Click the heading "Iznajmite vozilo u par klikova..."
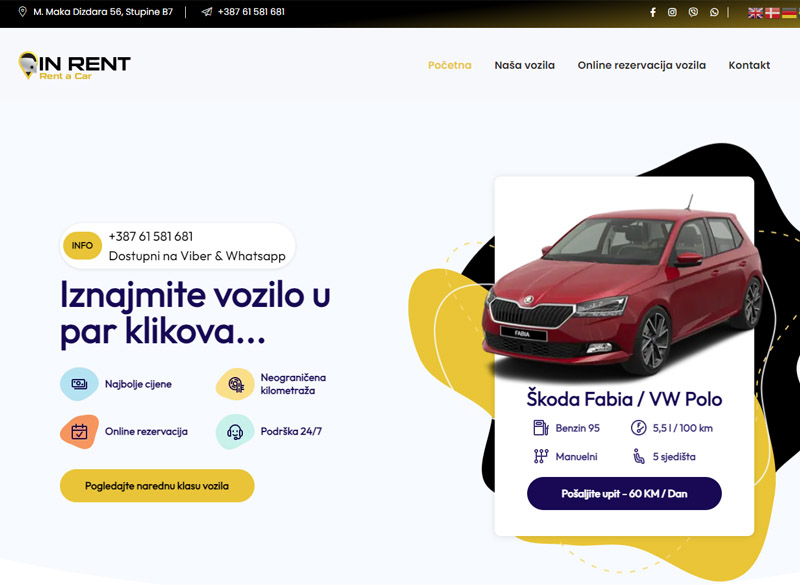 tap(195, 313)
